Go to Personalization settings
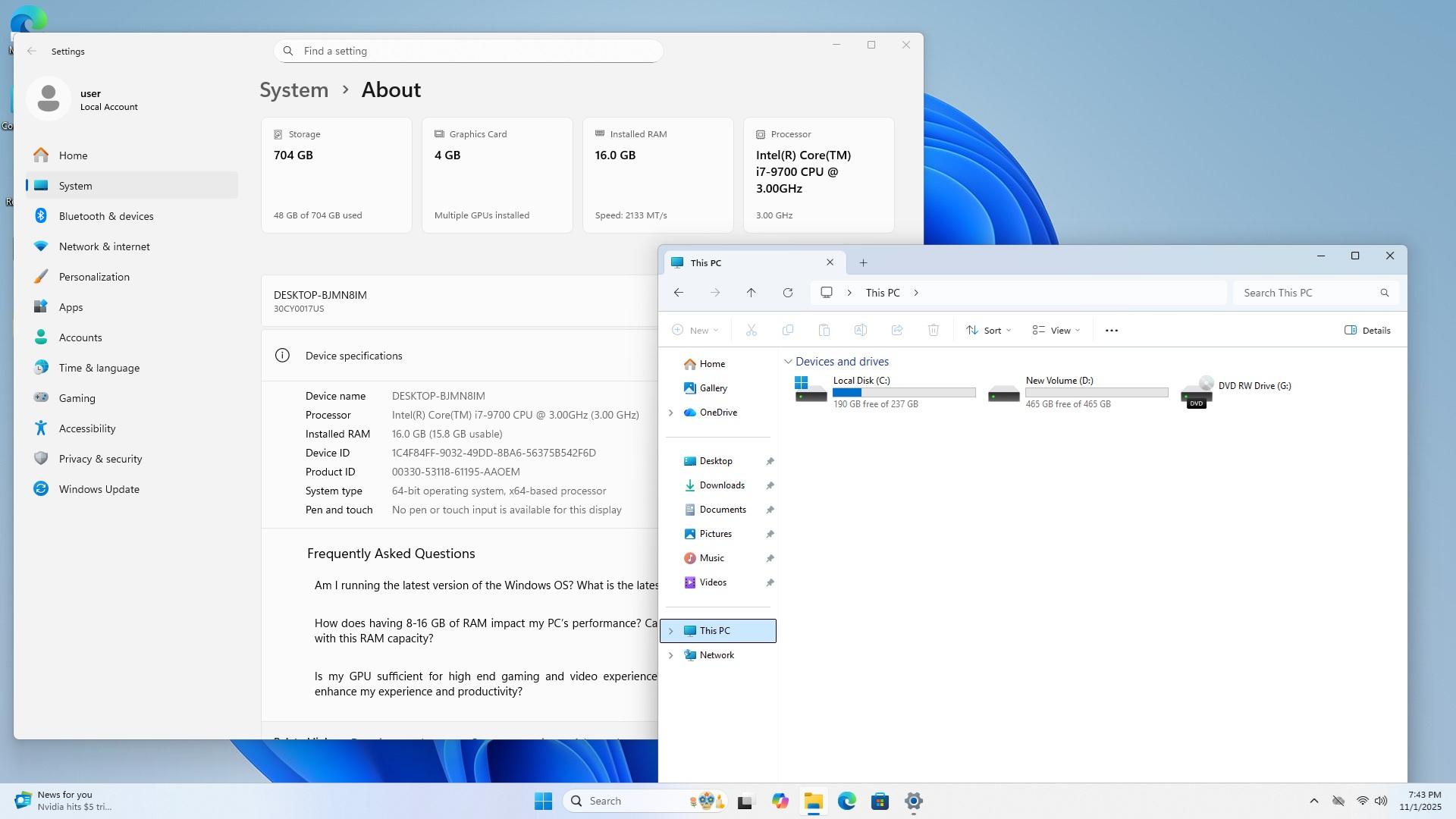 pos(132,277)
